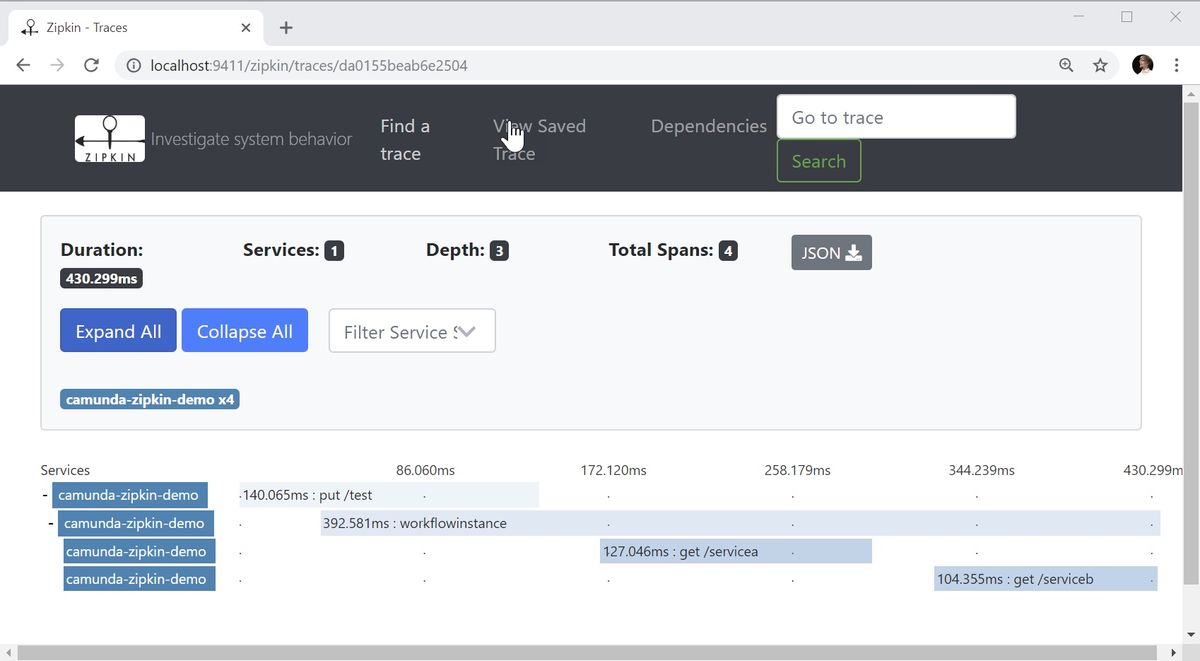1200x661 pixels.
Task: Go back in browser history
Action: tap(23, 65)
